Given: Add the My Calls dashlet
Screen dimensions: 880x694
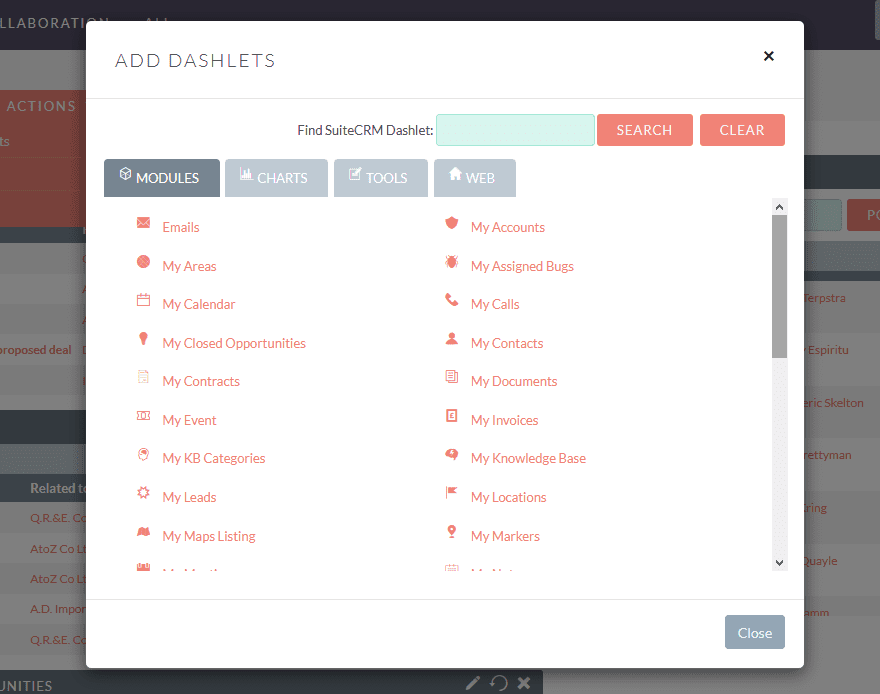Looking at the screenshot, I should [495, 304].
